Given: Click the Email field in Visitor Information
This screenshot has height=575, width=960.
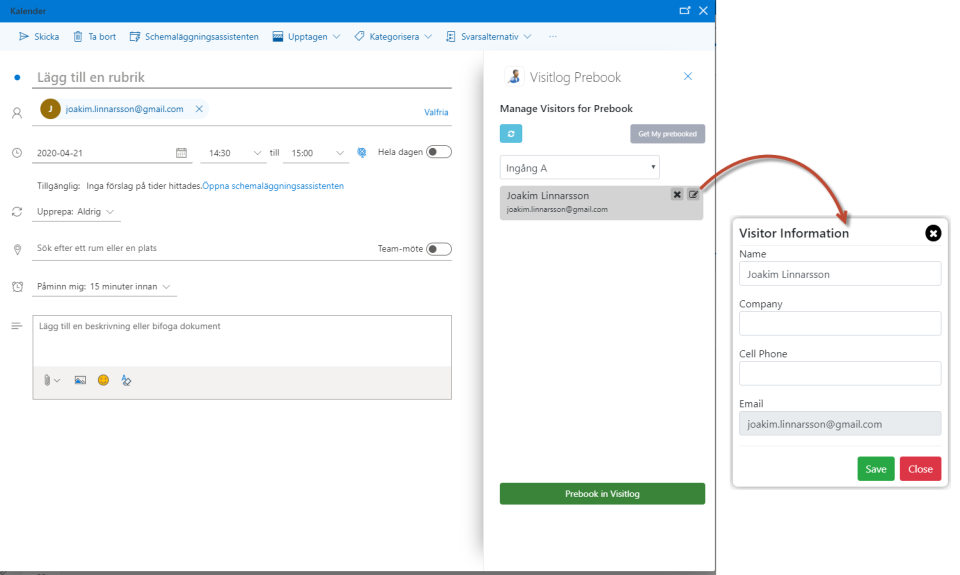Looking at the screenshot, I should [840, 424].
